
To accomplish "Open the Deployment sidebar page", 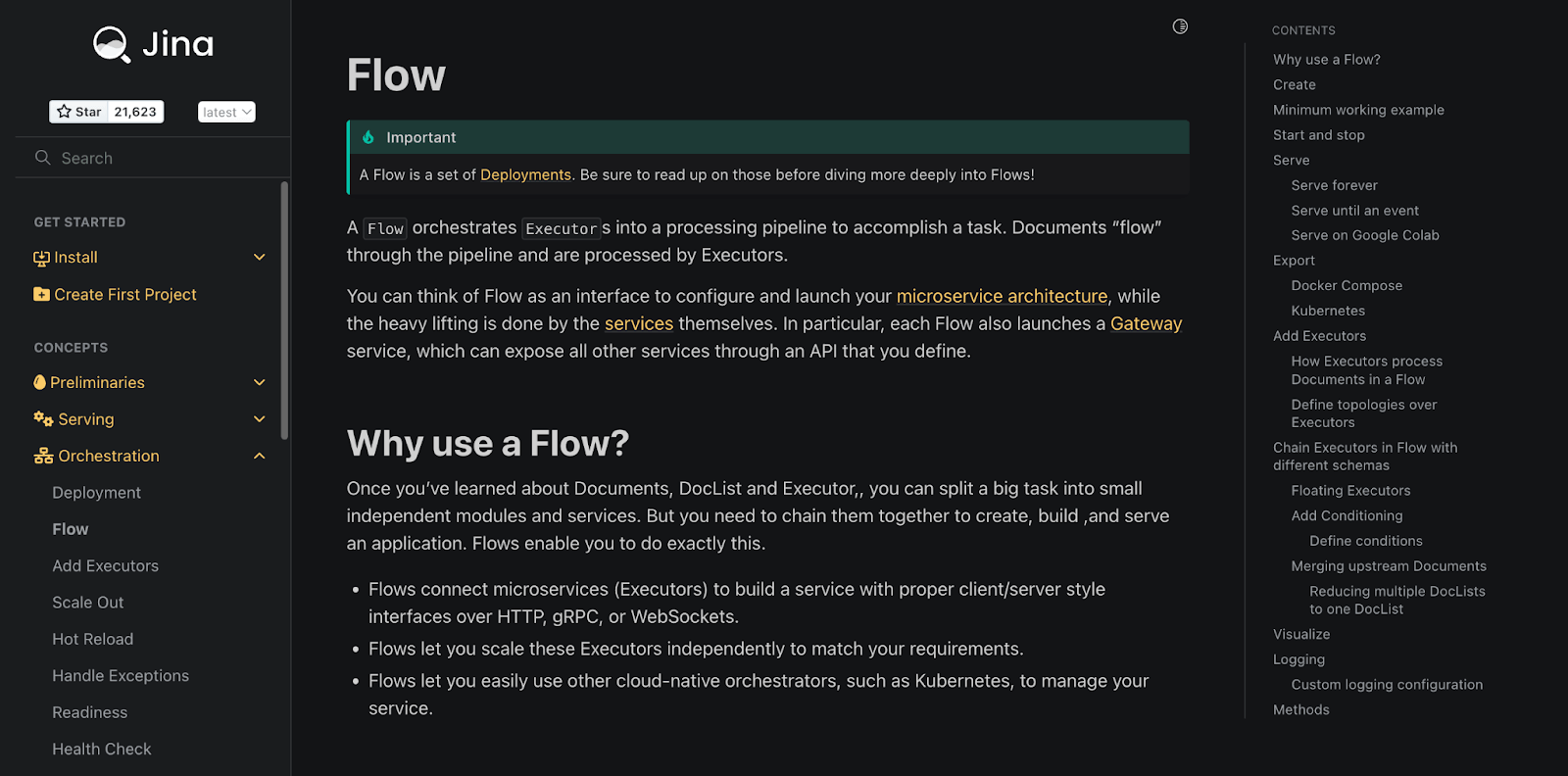I will click(96, 493).
